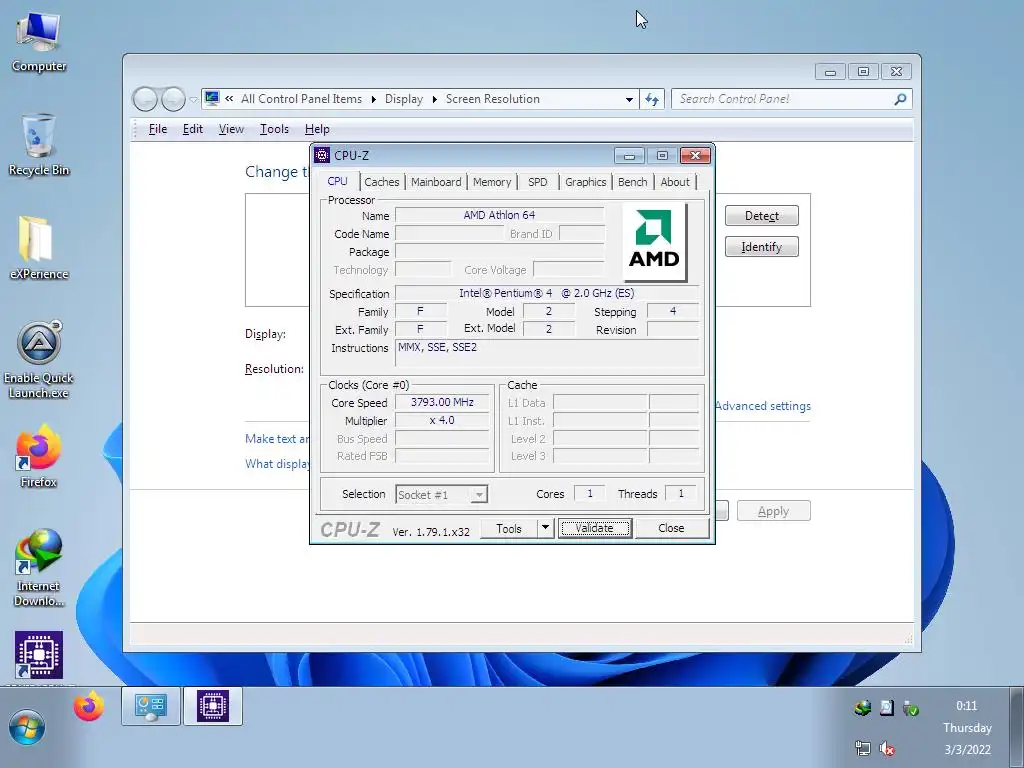Switch to the Caches tab
Screen dimensions: 1024x768
[x=381, y=182]
